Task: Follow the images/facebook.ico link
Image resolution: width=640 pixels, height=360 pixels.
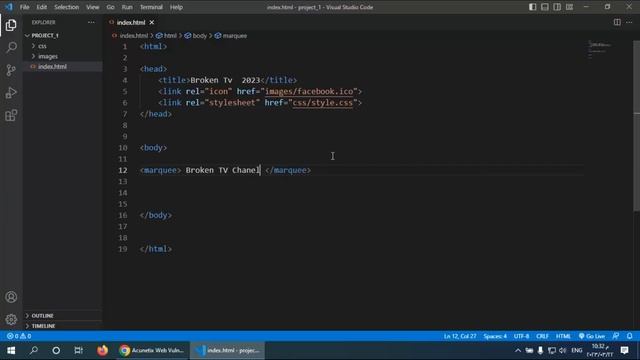Action: [309, 91]
